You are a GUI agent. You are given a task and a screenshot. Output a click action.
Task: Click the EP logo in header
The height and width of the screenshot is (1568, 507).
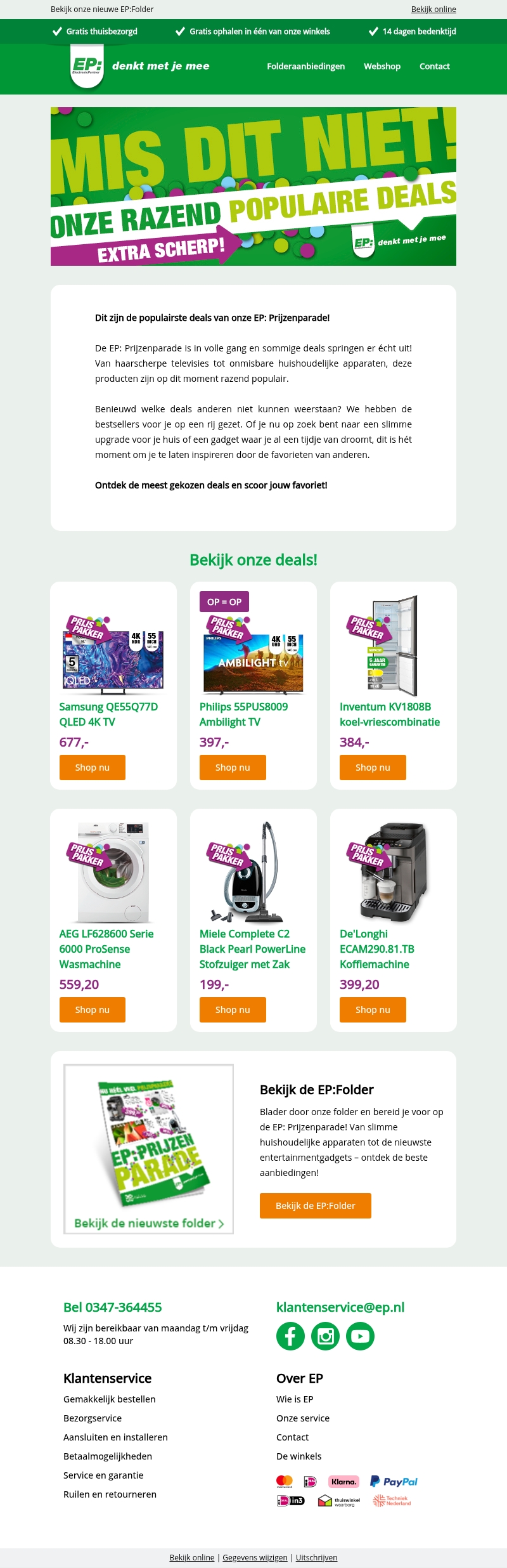click(x=87, y=66)
